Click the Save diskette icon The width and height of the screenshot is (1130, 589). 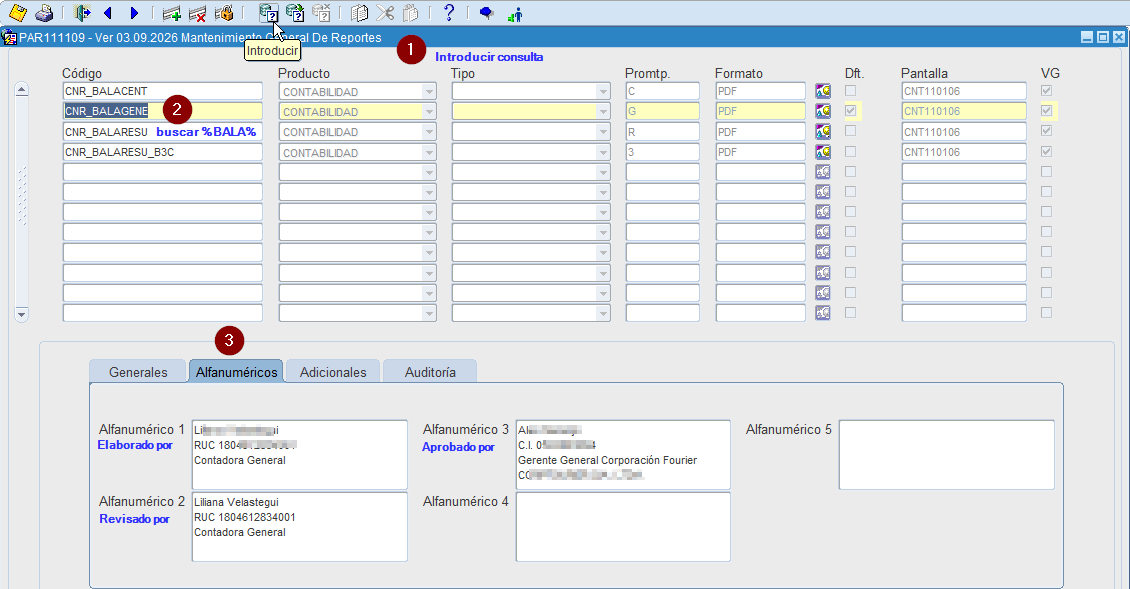coord(17,12)
